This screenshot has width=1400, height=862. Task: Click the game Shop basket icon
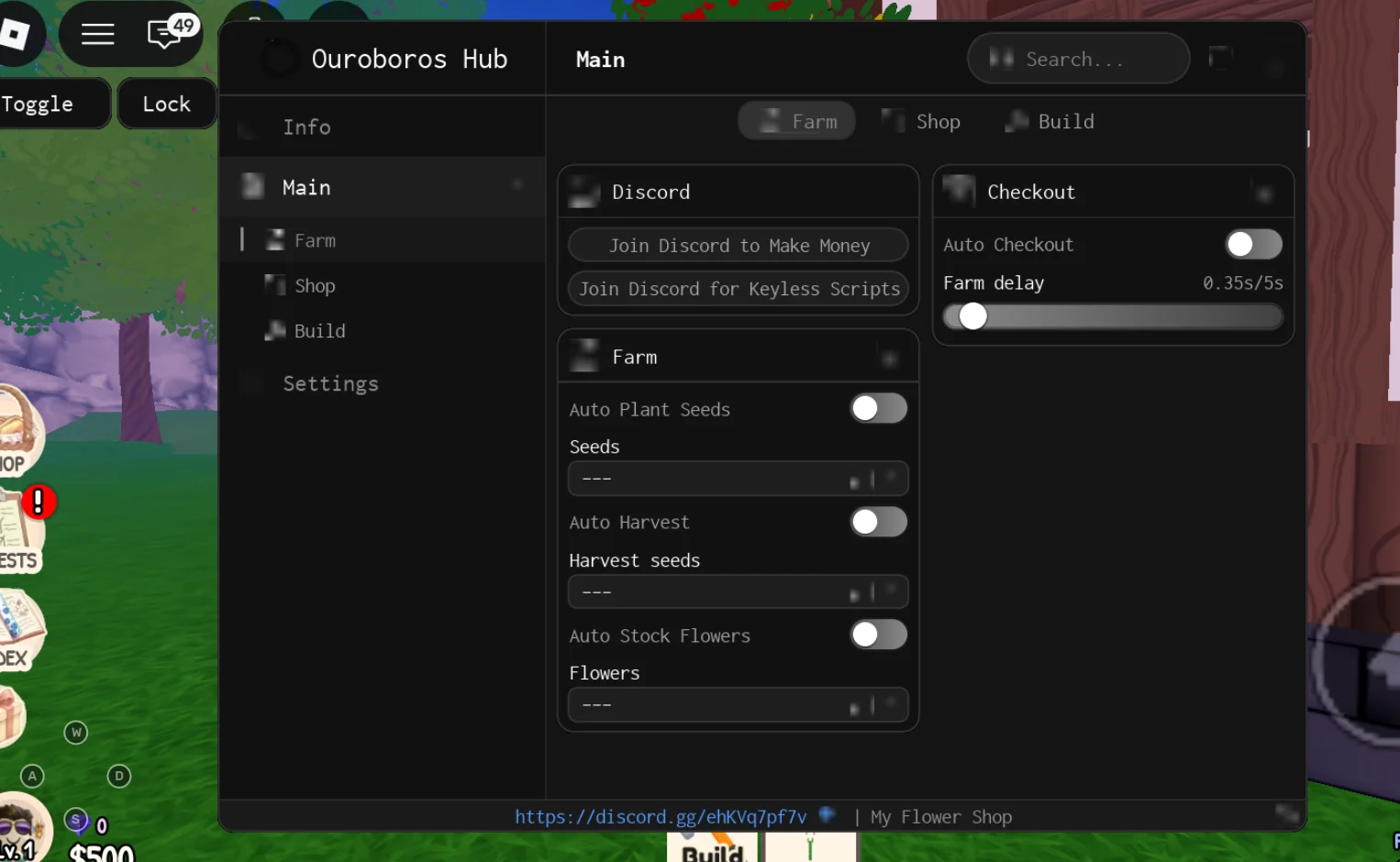click(x=18, y=431)
